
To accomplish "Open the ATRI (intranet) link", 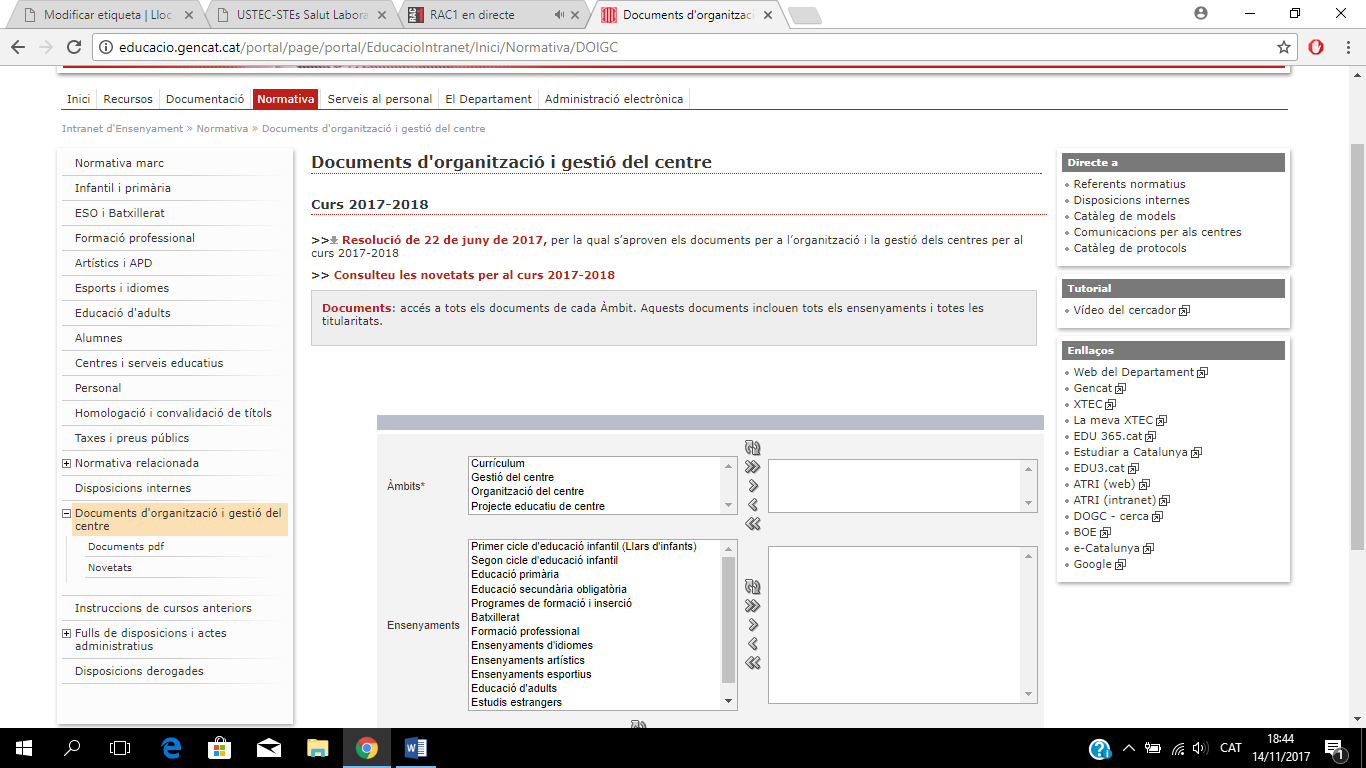I will 1115,500.
